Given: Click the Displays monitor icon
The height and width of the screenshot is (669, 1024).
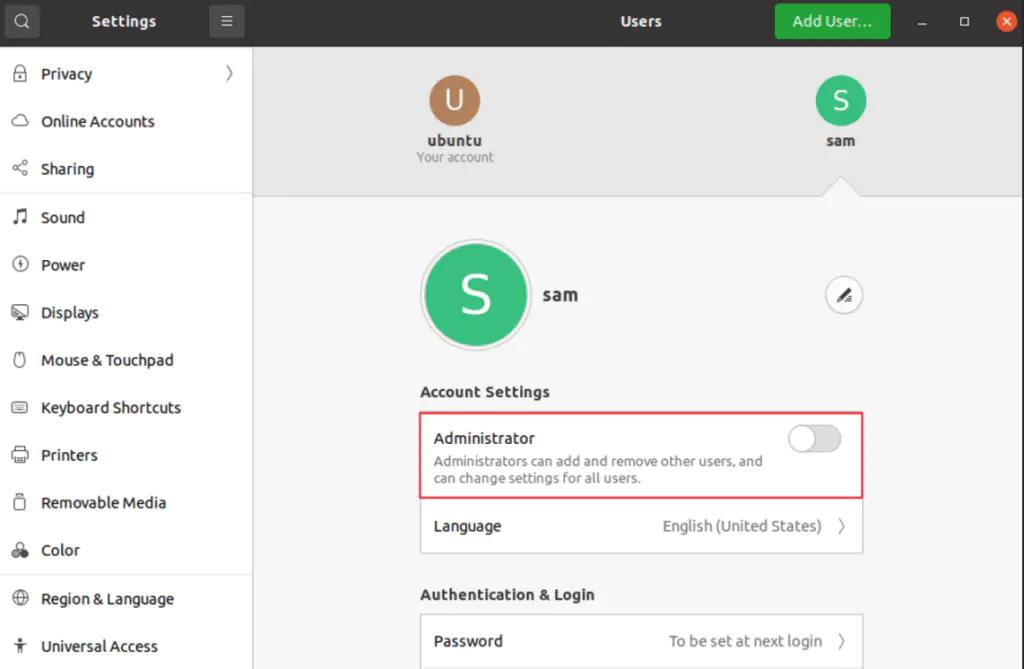Looking at the screenshot, I should pyautogui.click(x=20, y=313).
